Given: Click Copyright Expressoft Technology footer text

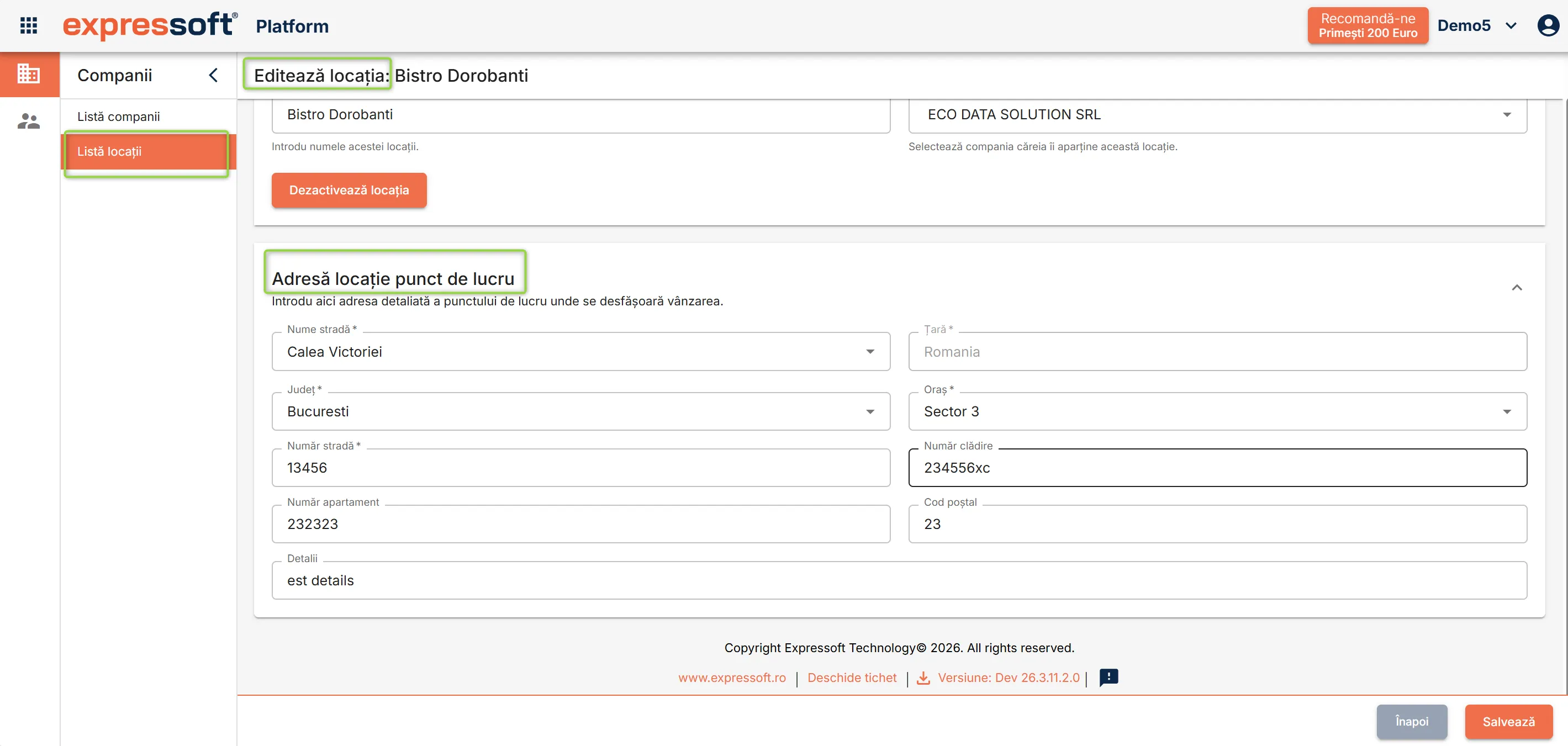Looking at the screenshot, I should (x=899, y=648).
